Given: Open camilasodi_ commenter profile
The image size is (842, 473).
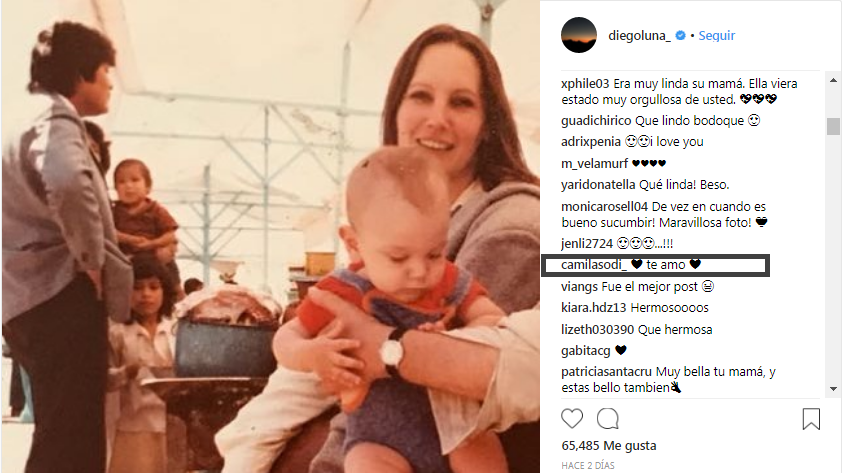Looking at the screenshot, I should pyautogui.click(x=594, y=265).
